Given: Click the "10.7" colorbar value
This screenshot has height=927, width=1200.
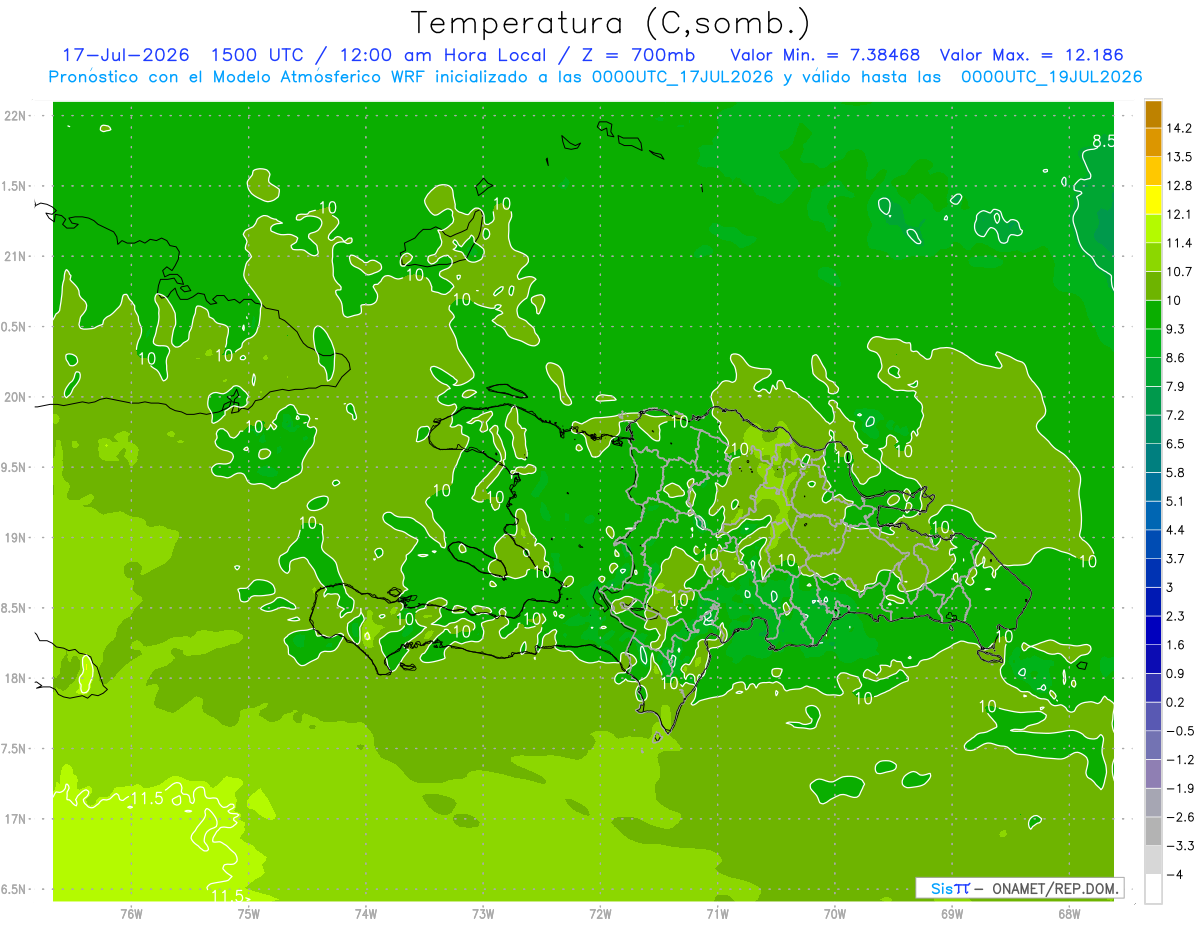Looking at the screenshot, I should pyautogui.click(x=1179, y=272).
